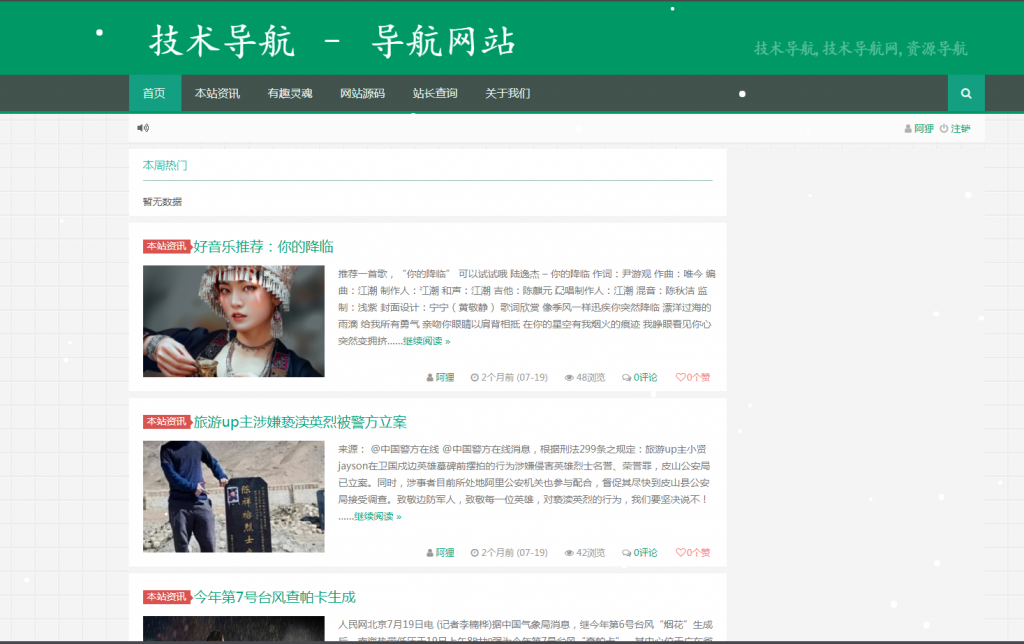This screenshot has height=644, width=1024.
Task: Click 0评论 on 你的降临 post
Action: click(x=645, y=378)
